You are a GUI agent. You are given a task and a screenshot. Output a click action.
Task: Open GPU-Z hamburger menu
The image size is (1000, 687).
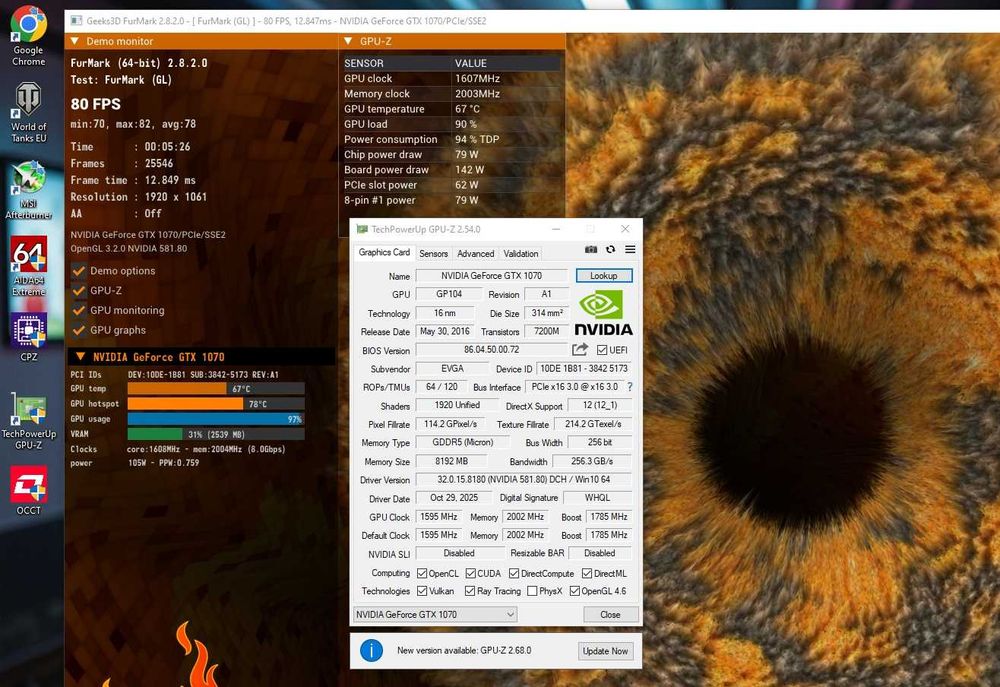click(630, 249)
